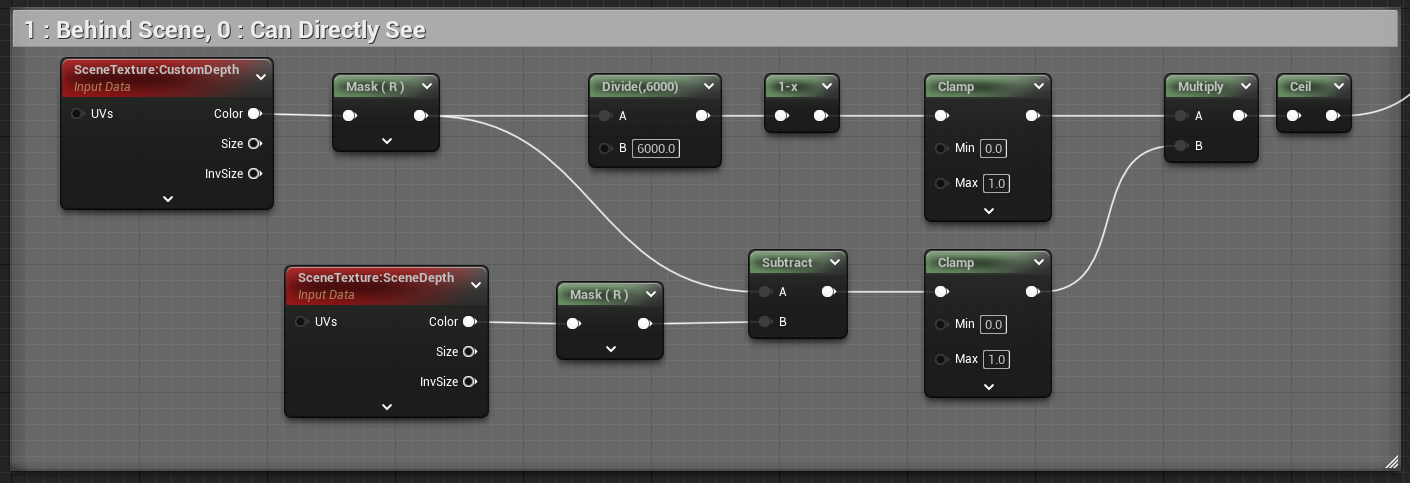Image resolution: width=1410 pixels, height=483 pixels.
Task: Click the output pin of Mask (R) after SceneDepth
Action: [x=645, y=324]
